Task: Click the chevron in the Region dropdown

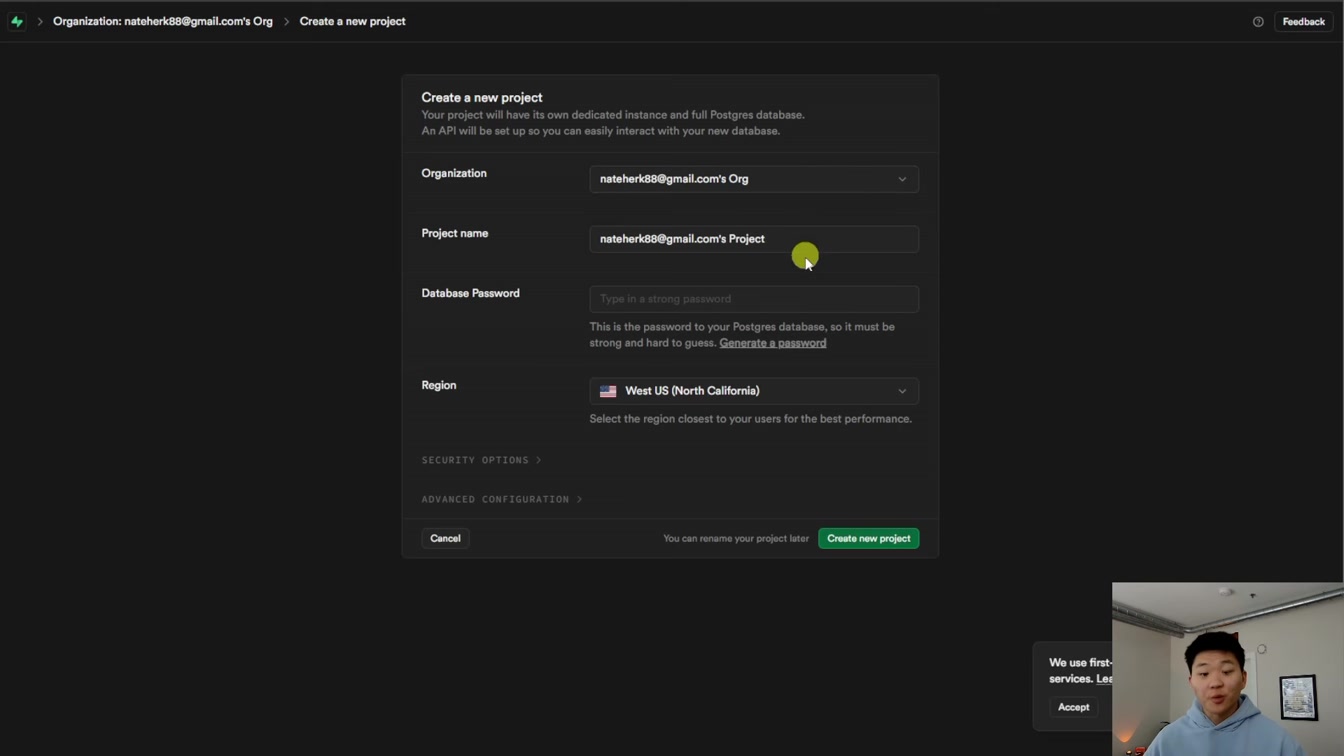Action: tap(902, 391)
